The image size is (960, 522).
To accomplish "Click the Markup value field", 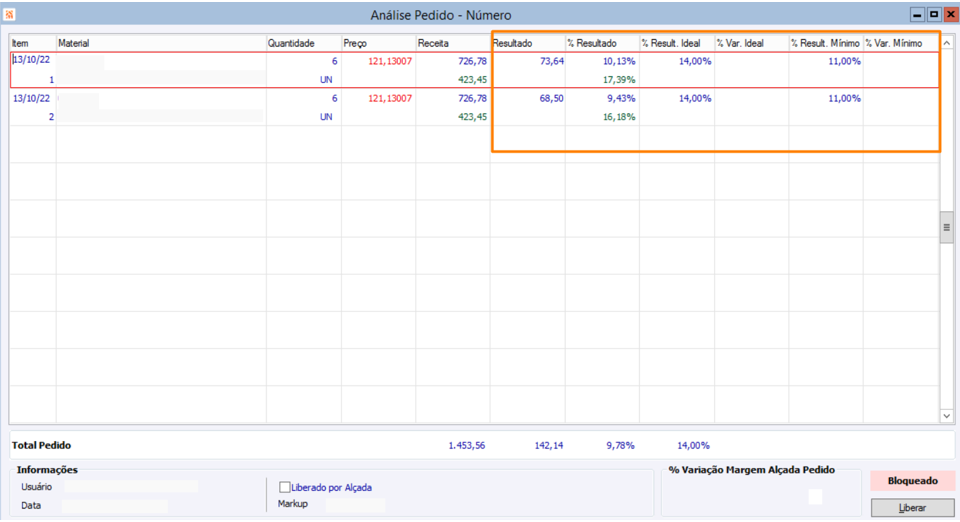I will [x=355, y=505].
